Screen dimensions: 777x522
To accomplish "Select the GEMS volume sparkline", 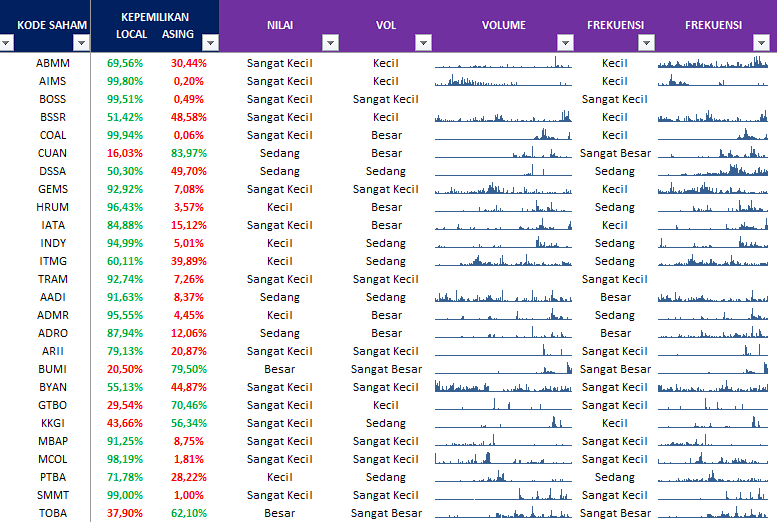I will click(503, 189).
